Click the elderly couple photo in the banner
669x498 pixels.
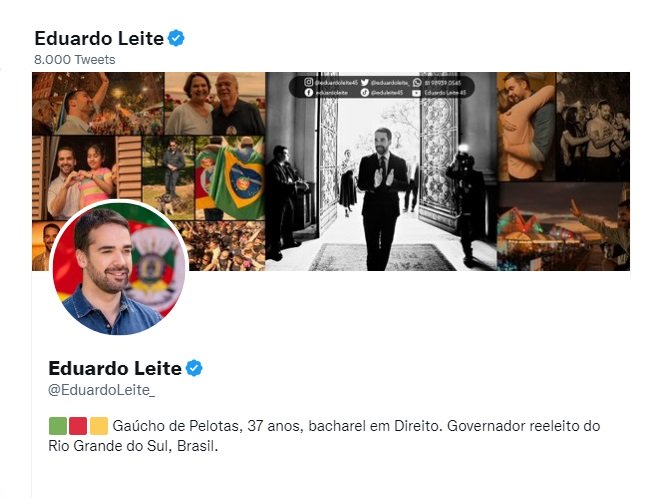215,104
